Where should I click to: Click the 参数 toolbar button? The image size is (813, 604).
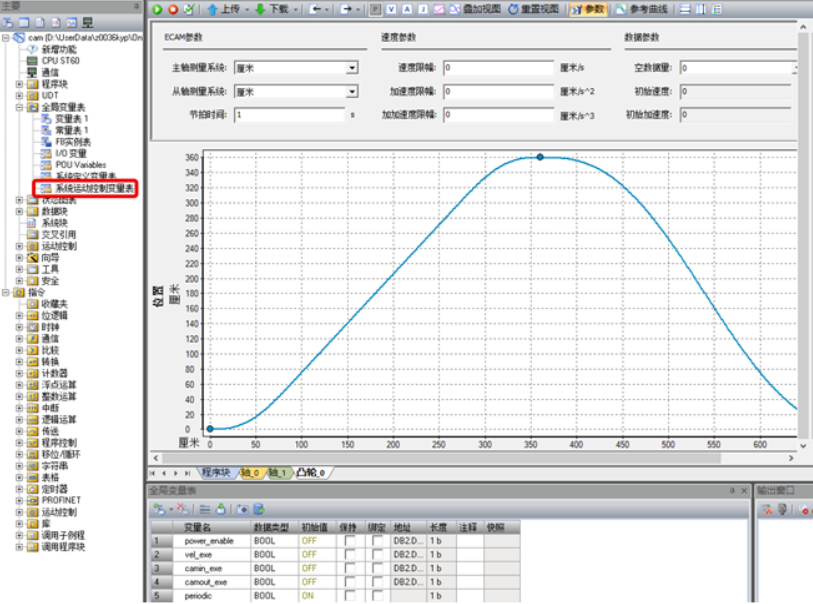[x=587, y=9]
